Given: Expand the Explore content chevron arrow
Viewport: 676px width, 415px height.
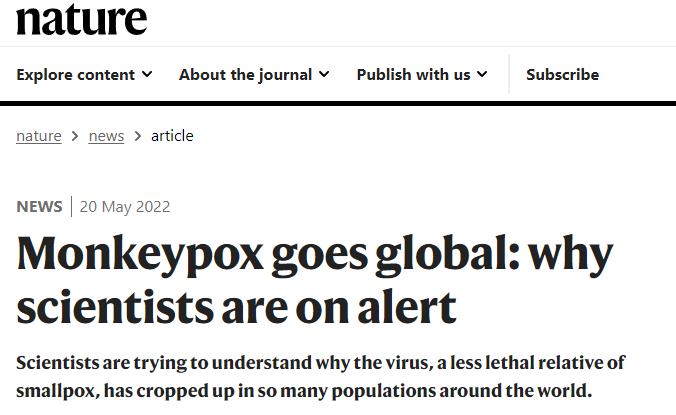Looking at the screenshot, I should point(147,74).
